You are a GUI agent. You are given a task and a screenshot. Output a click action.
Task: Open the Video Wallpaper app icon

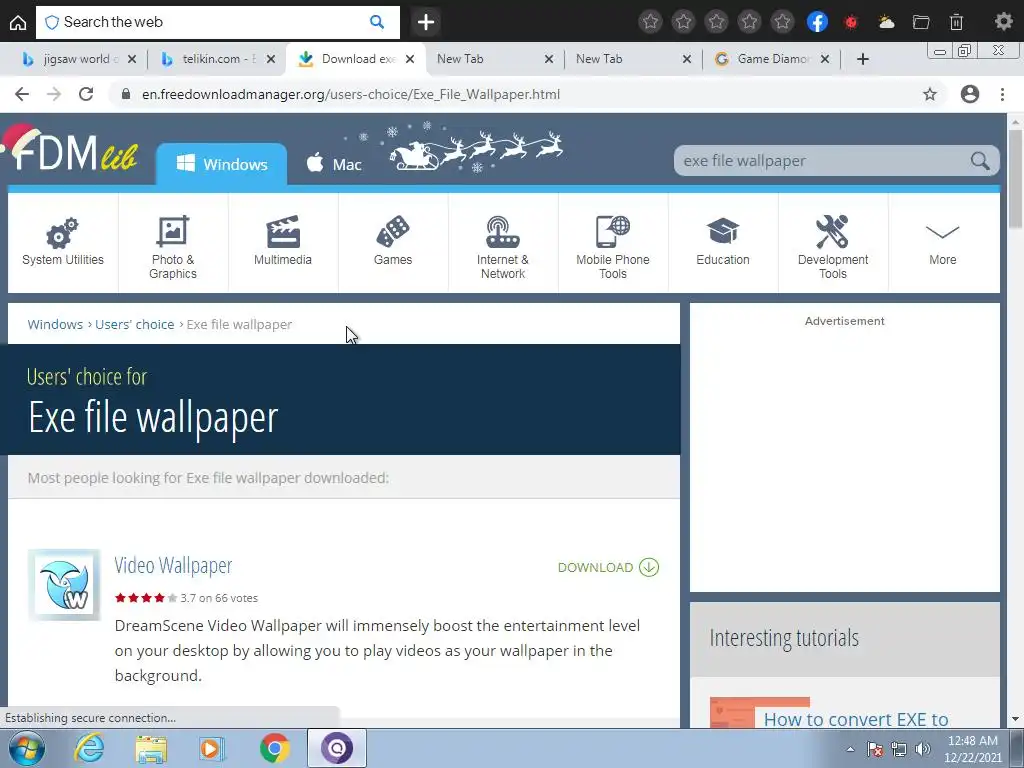pos(64,584)
